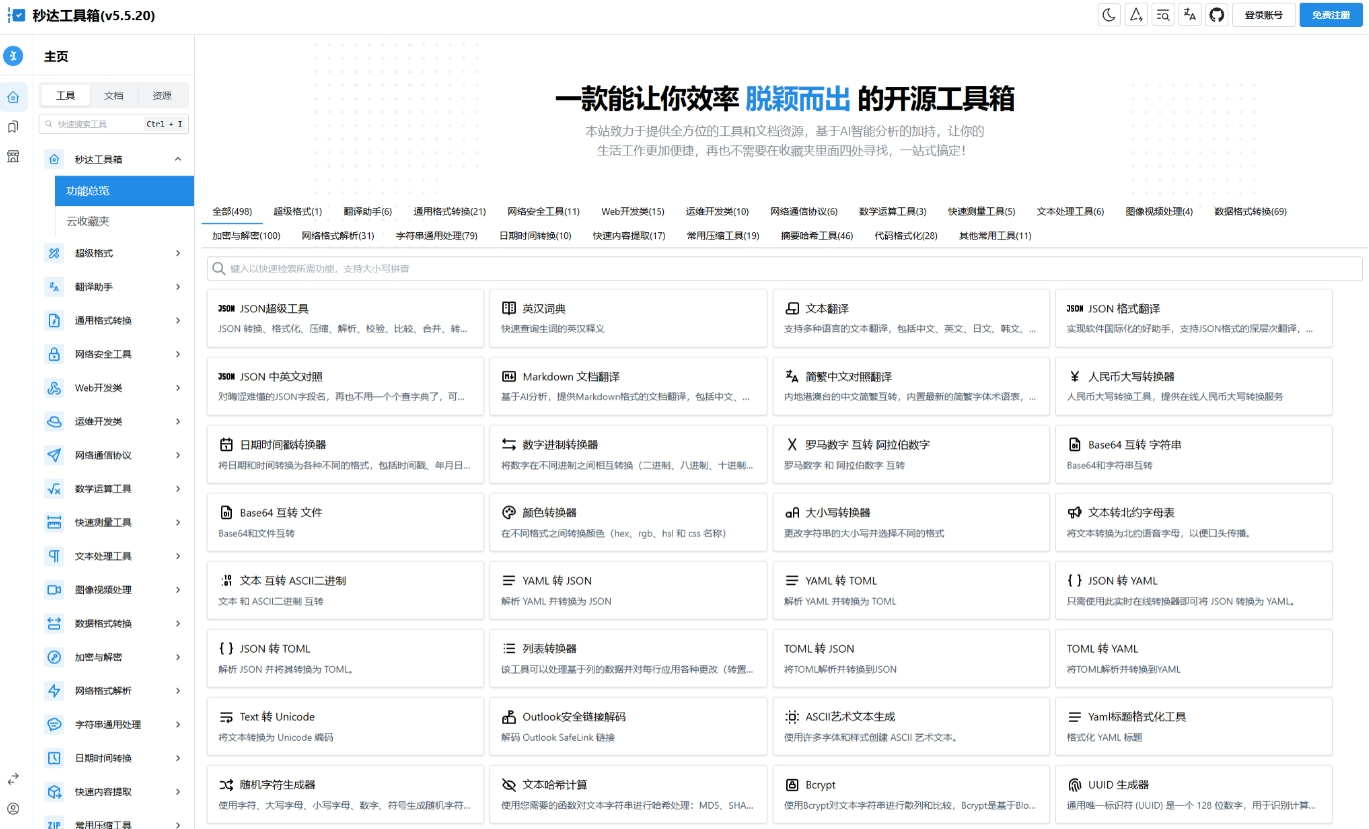Click the home icon in the left rail
1369x829 pixels.
point(14,97)
